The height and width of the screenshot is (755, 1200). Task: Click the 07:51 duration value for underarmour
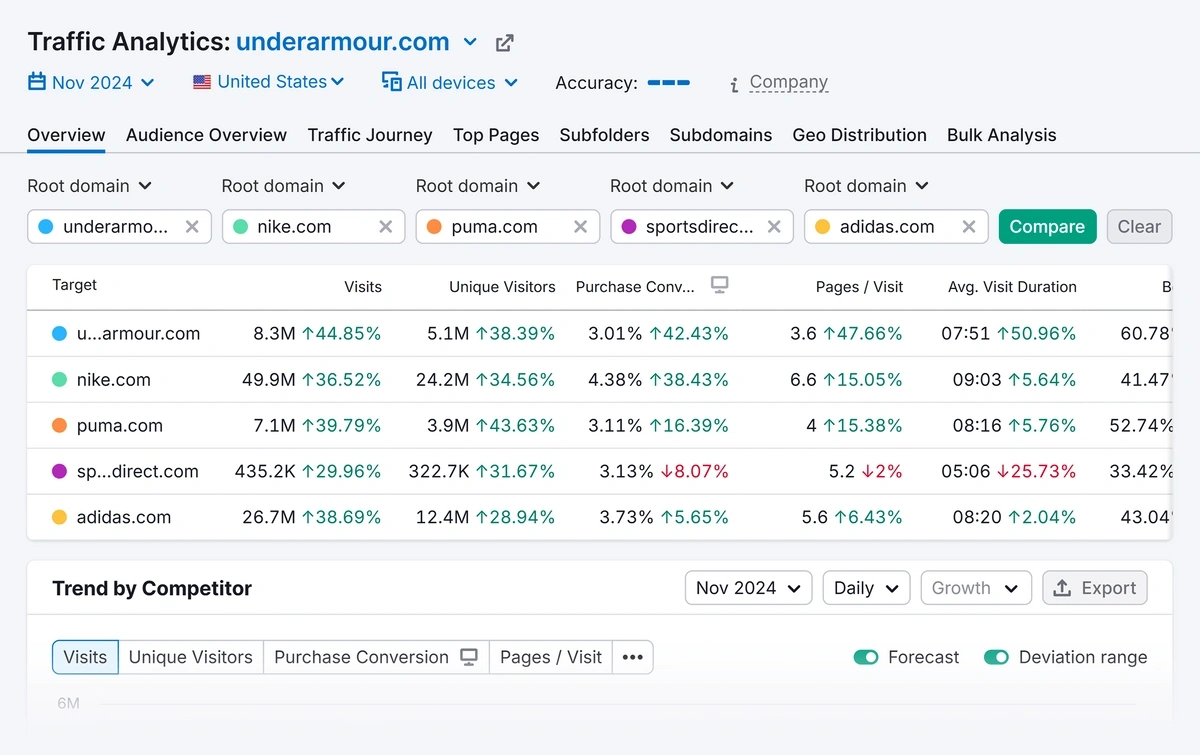pos(965,334)
